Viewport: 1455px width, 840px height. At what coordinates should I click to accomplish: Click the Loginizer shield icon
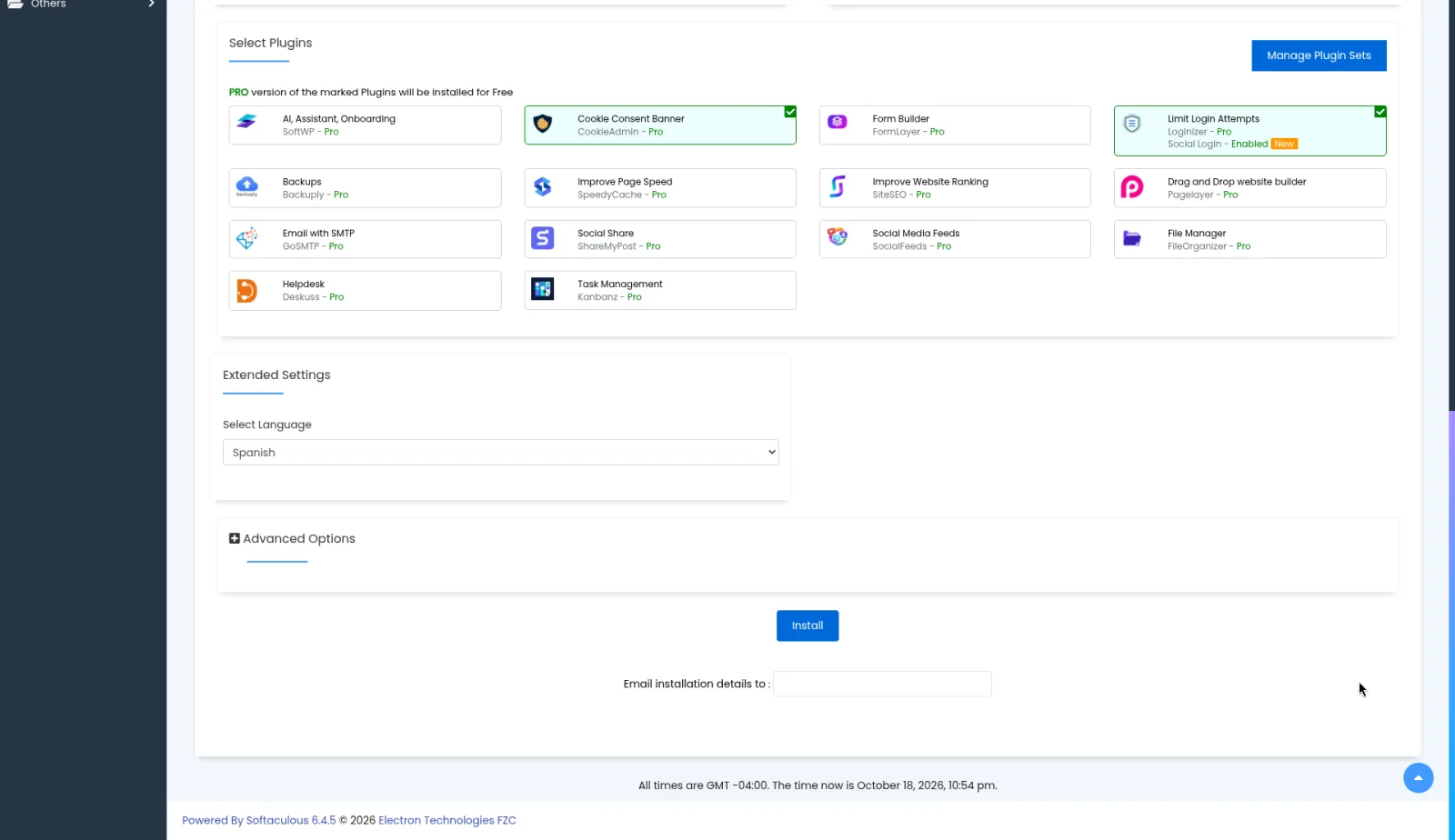click(x=1132, y=124)
